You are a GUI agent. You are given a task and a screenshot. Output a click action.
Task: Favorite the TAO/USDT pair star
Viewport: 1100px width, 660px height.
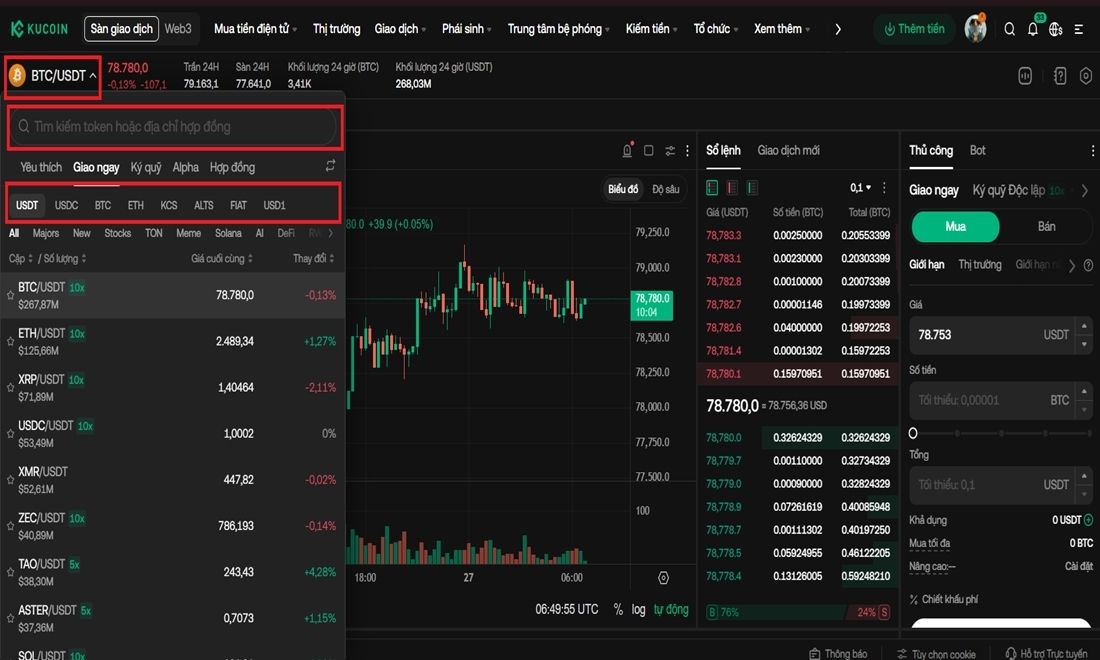click(10, 572)
